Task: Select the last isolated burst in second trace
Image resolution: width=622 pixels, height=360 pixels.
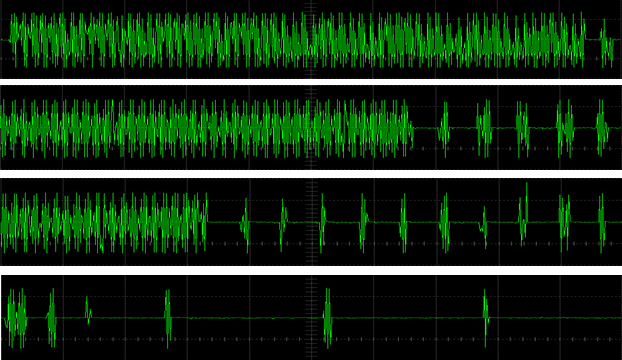Action: point(602,128)
